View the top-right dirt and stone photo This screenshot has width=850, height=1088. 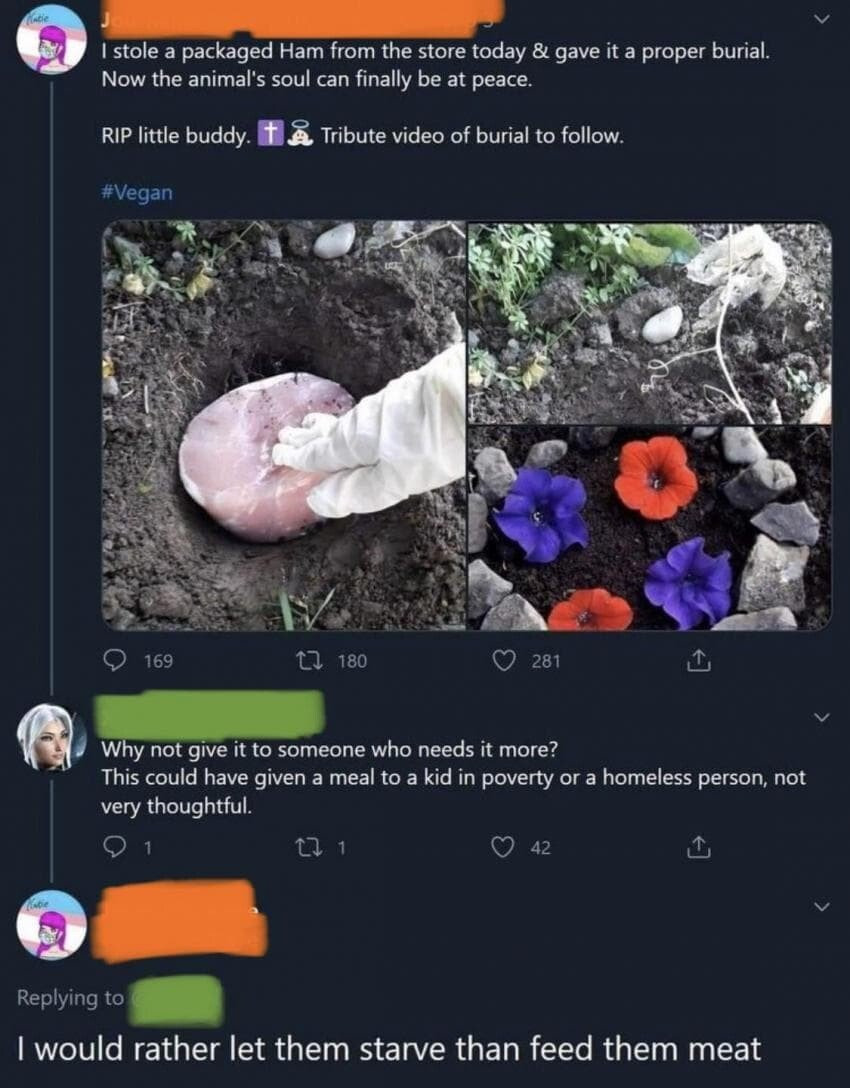[x=650, y=322]
